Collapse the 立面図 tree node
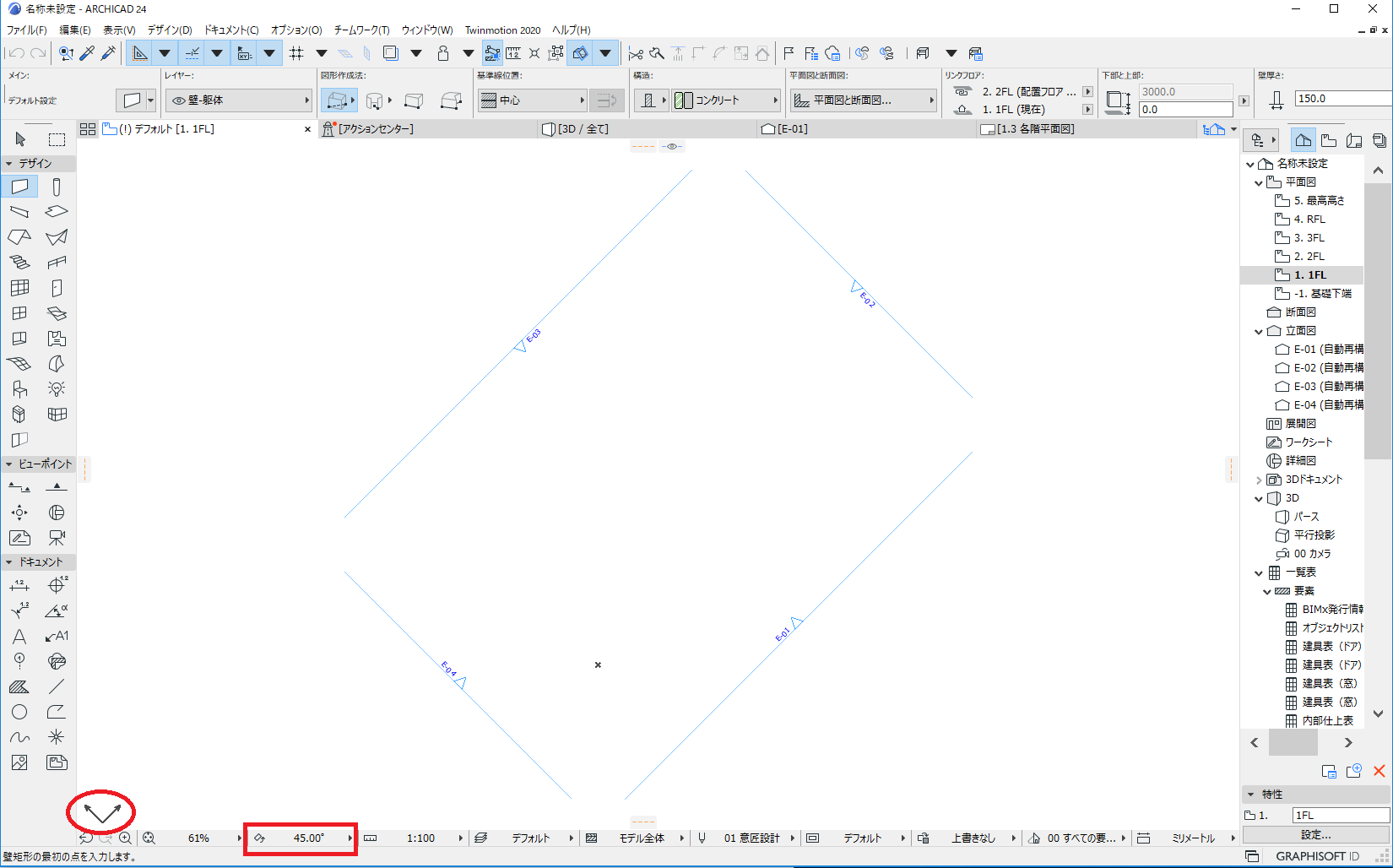The height and width of the screenshot is (868, 1393). point(1259,331)
